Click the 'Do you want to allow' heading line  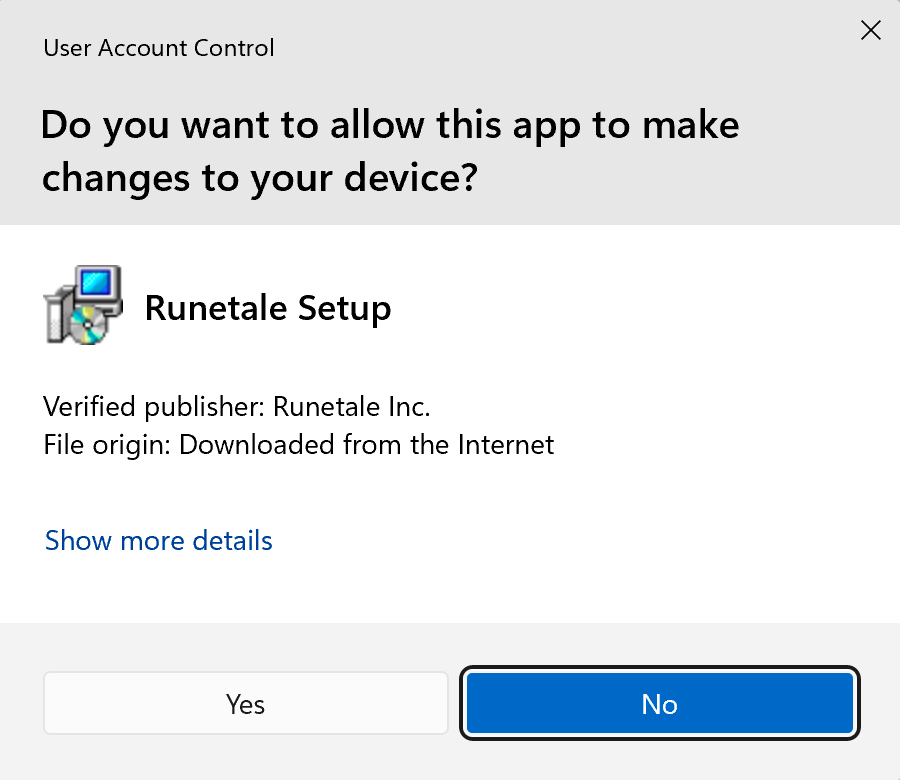pos(390,125)
